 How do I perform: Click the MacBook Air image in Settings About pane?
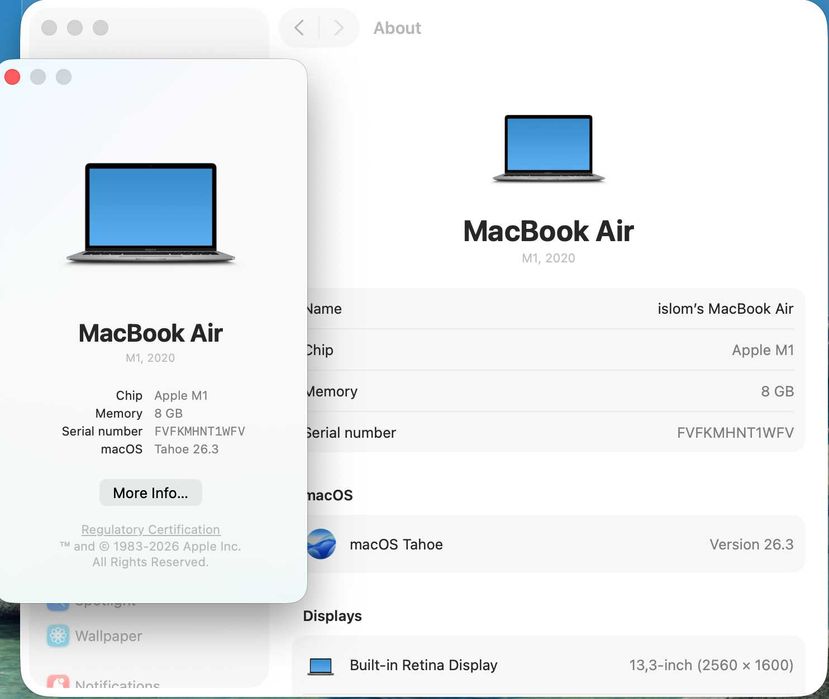[548, 149]
